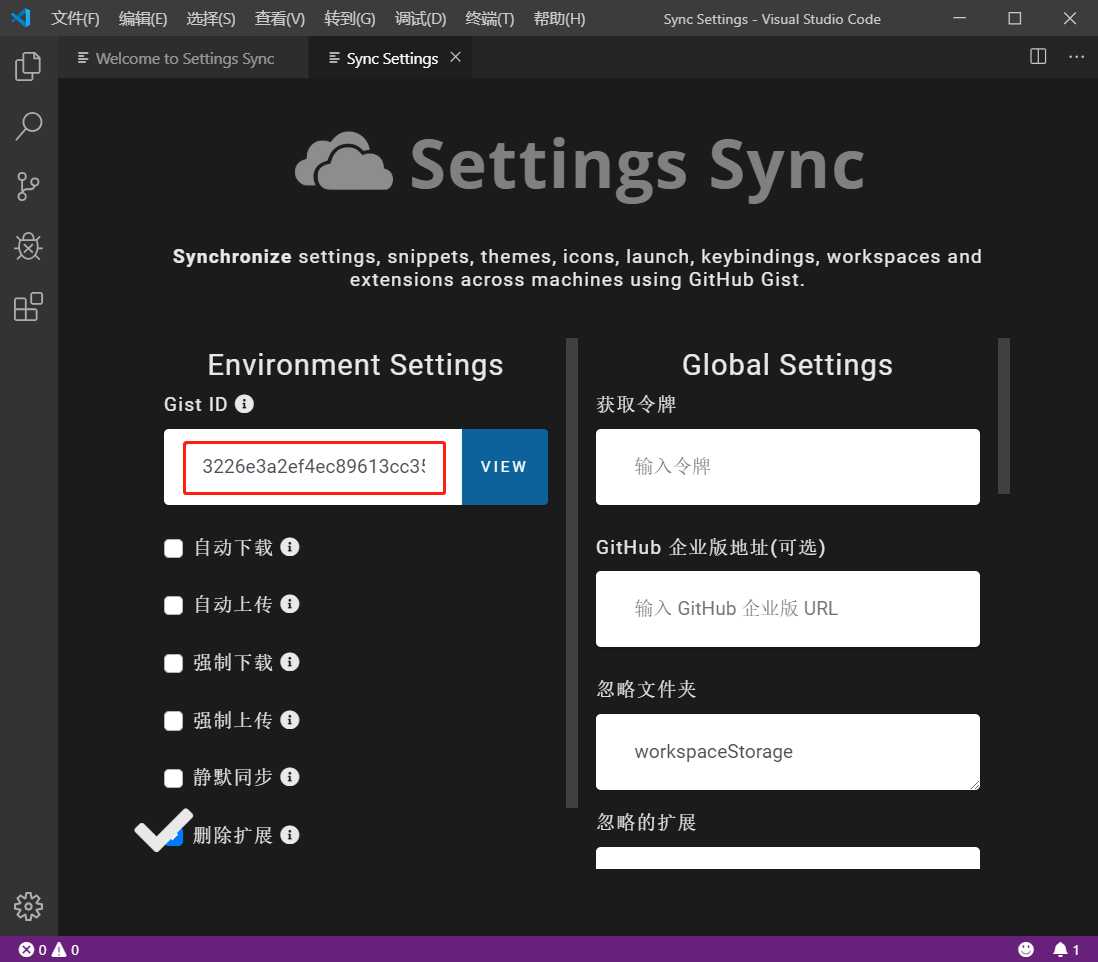Enable the 强制下载 checkbox
The width and height of the screenshot is (1098, 962).
(x=173, y=663)
